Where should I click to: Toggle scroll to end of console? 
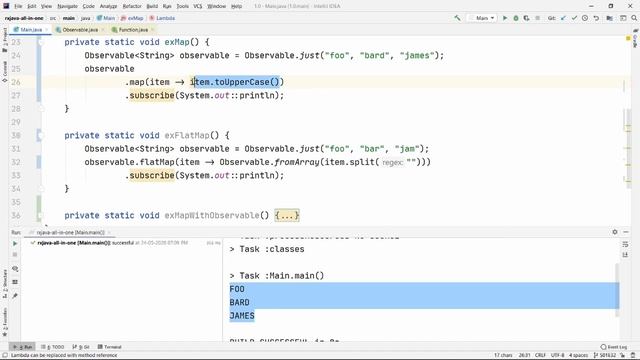pos(625,255)
